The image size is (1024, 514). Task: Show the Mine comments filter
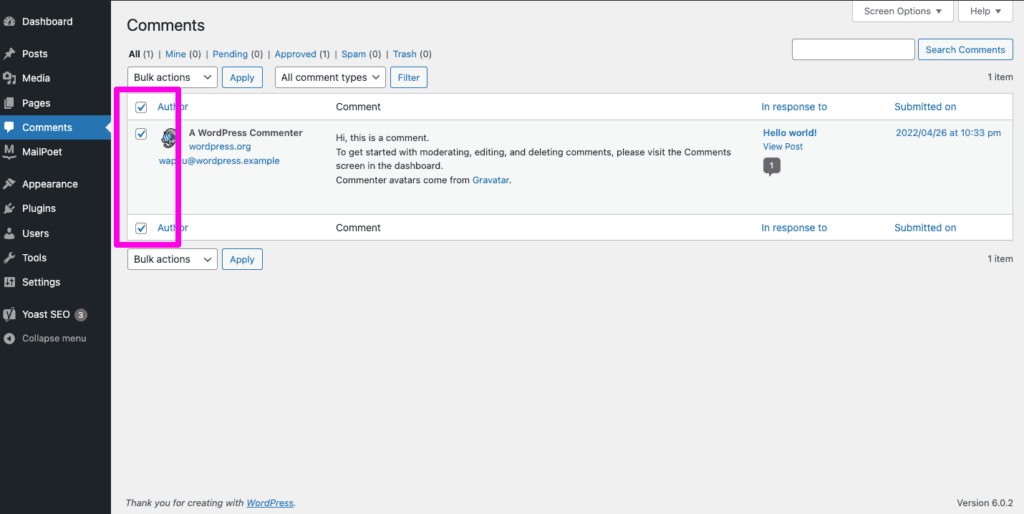pos(176,54)
